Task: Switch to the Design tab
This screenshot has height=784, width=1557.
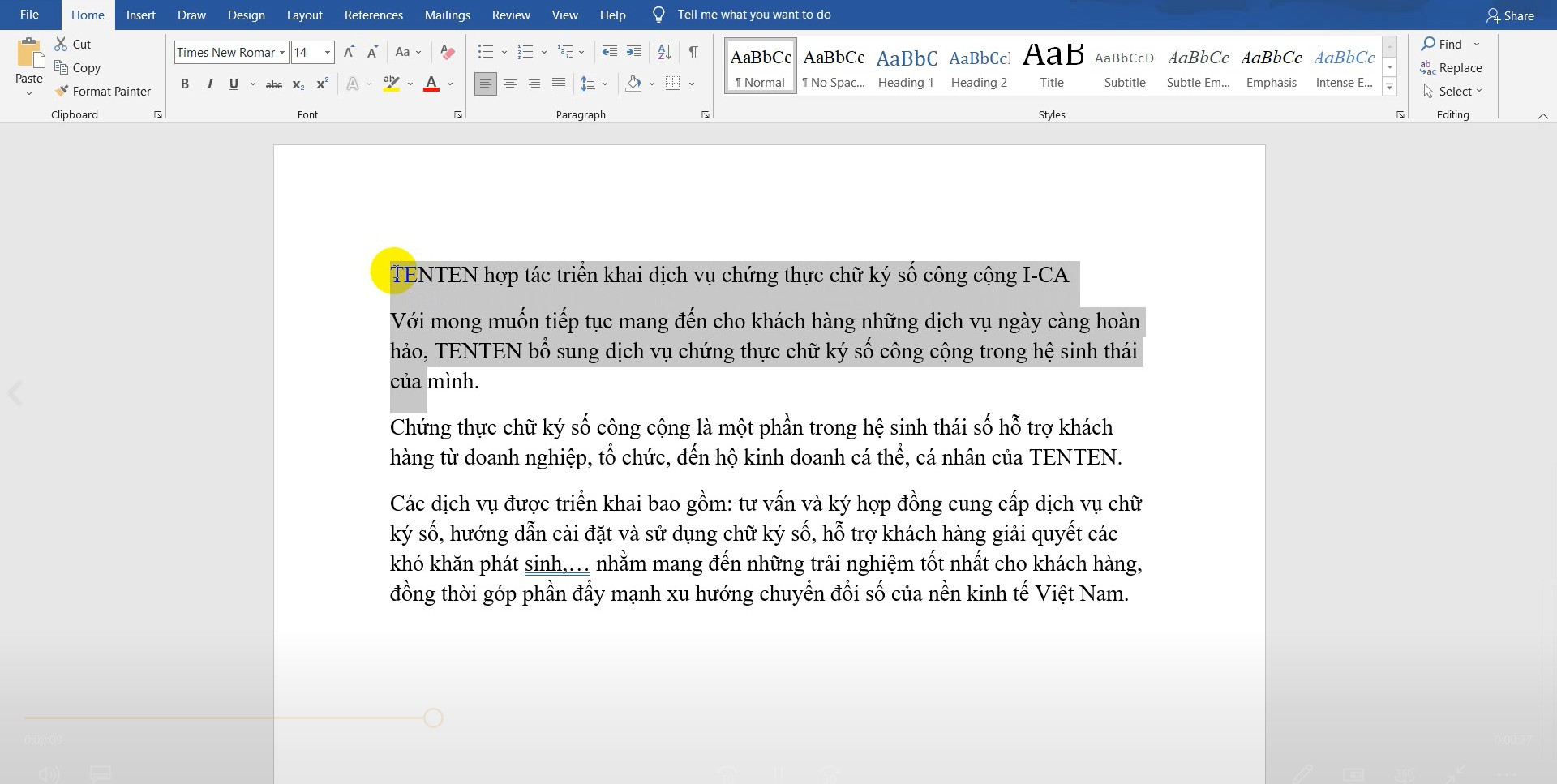Action: [x=246, y=15]
